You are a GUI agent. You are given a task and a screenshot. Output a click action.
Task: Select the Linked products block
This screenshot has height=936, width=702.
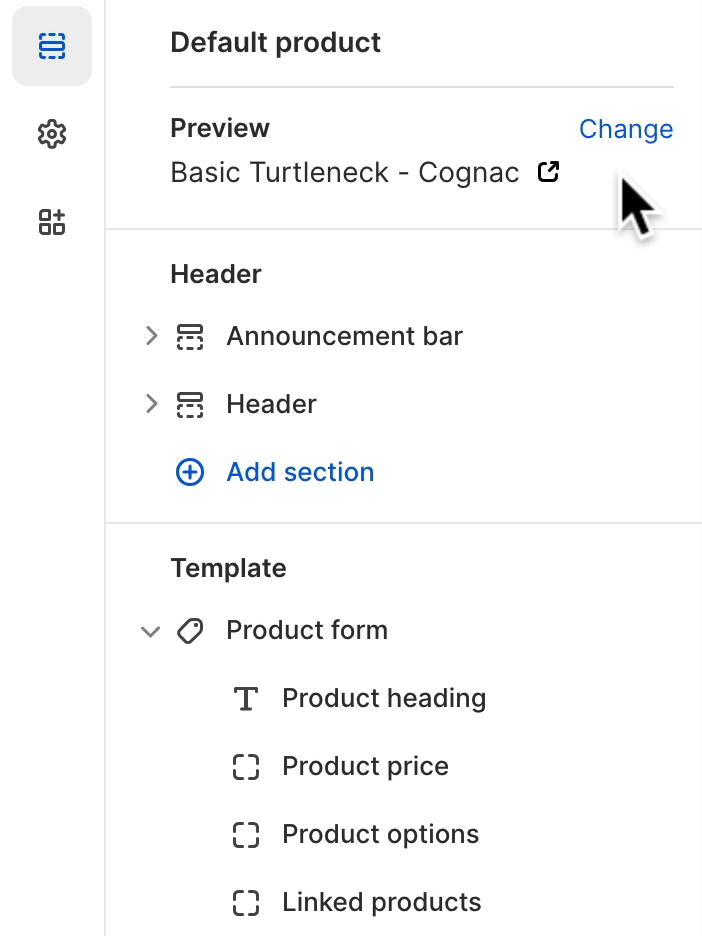pos(381,902)
